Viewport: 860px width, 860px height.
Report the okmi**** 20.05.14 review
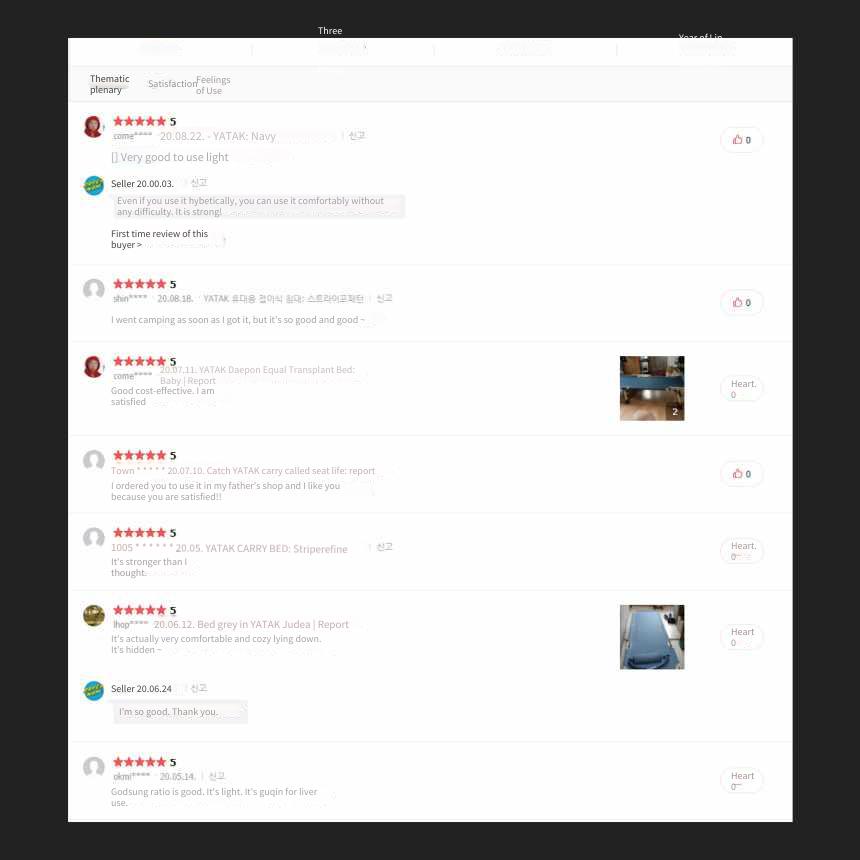pos(217,776)
